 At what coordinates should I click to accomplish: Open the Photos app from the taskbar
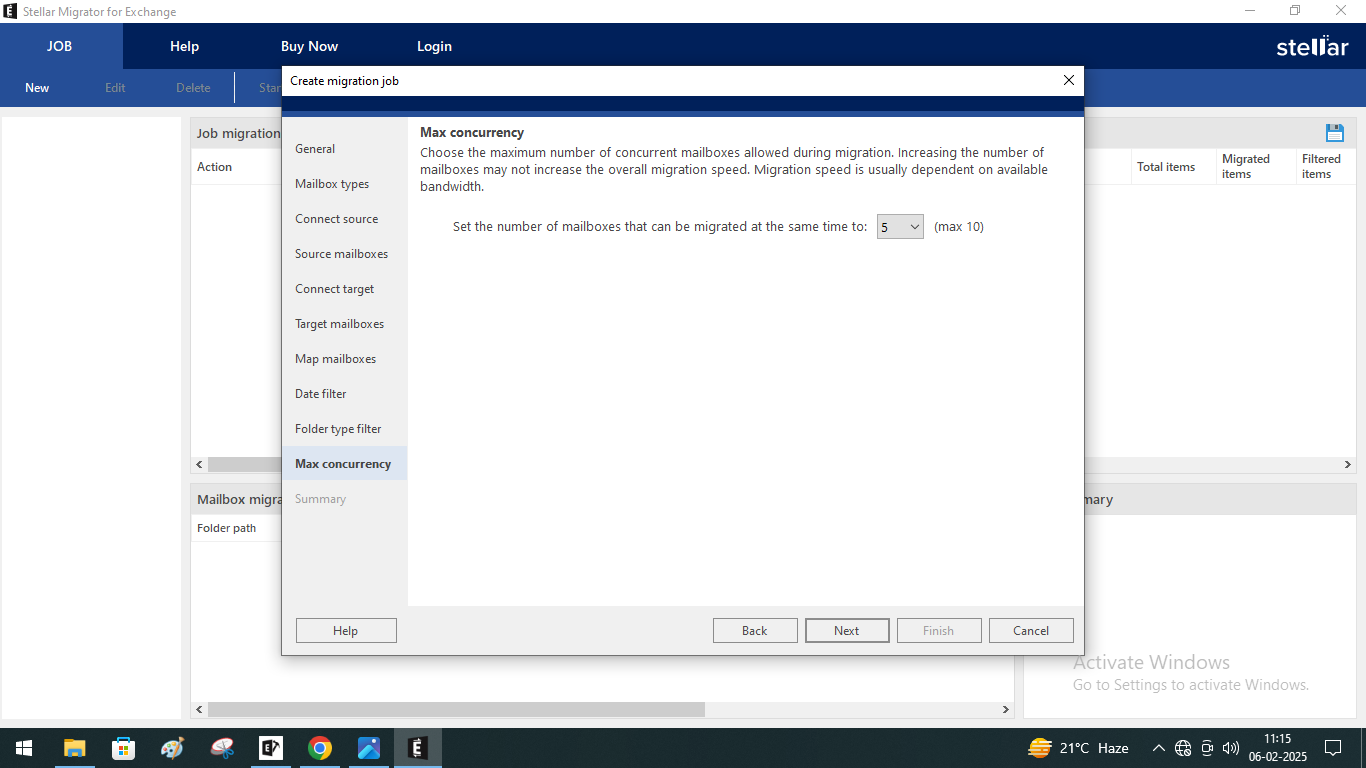point(368,748)
